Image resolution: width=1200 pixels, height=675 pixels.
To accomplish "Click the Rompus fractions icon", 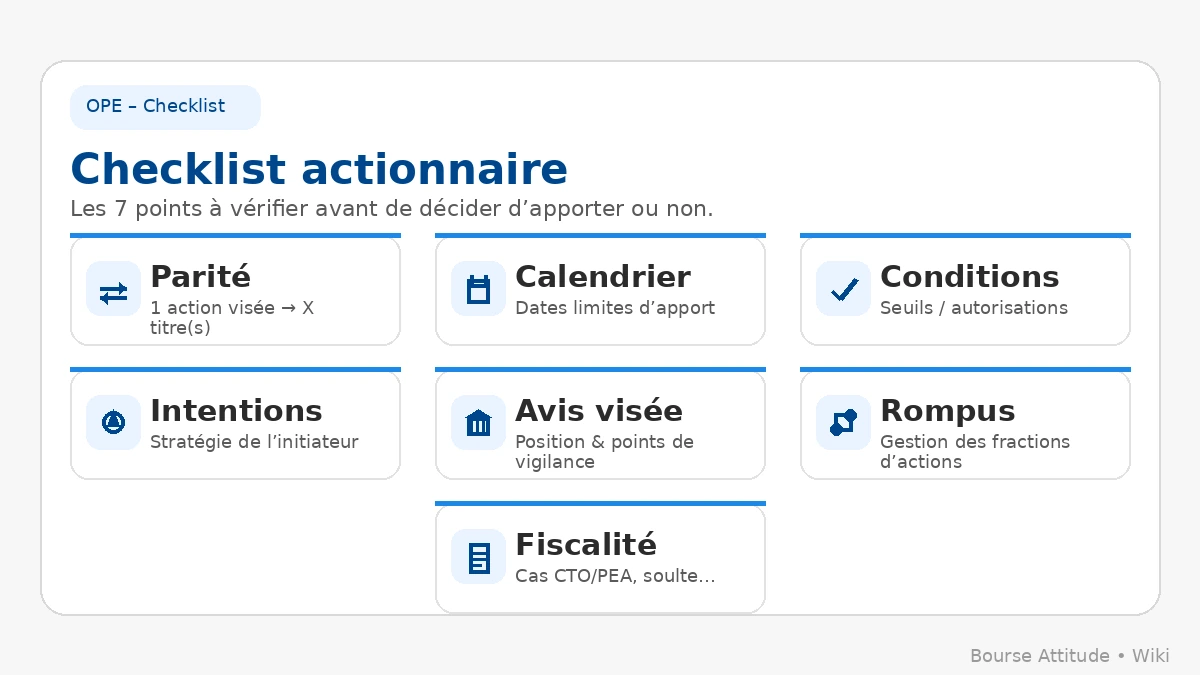I will 843,423.
